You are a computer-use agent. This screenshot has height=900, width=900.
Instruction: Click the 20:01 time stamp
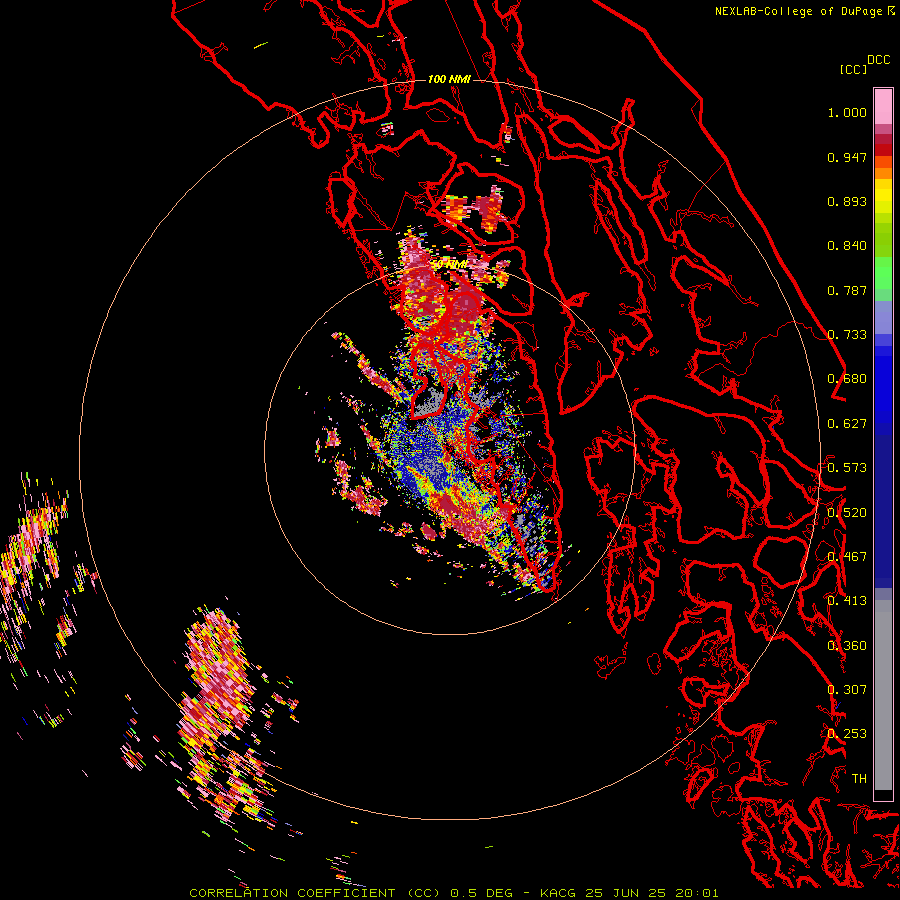(x=697, y=893)
